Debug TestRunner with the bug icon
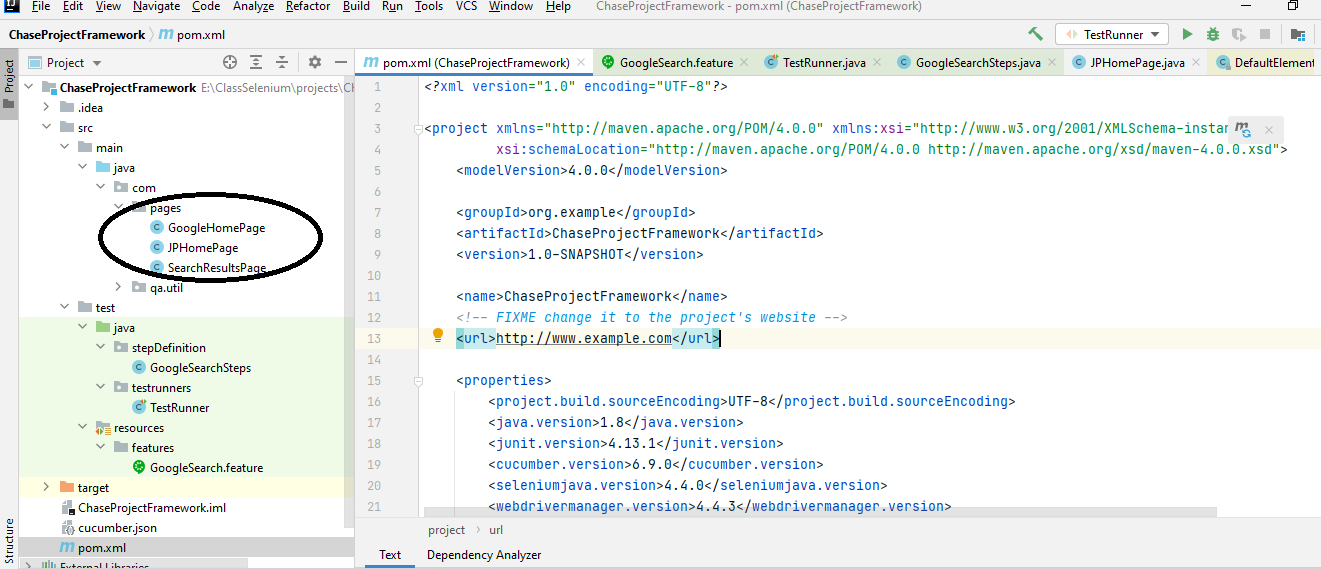 pyautogui.click(x=1213, y=34)
